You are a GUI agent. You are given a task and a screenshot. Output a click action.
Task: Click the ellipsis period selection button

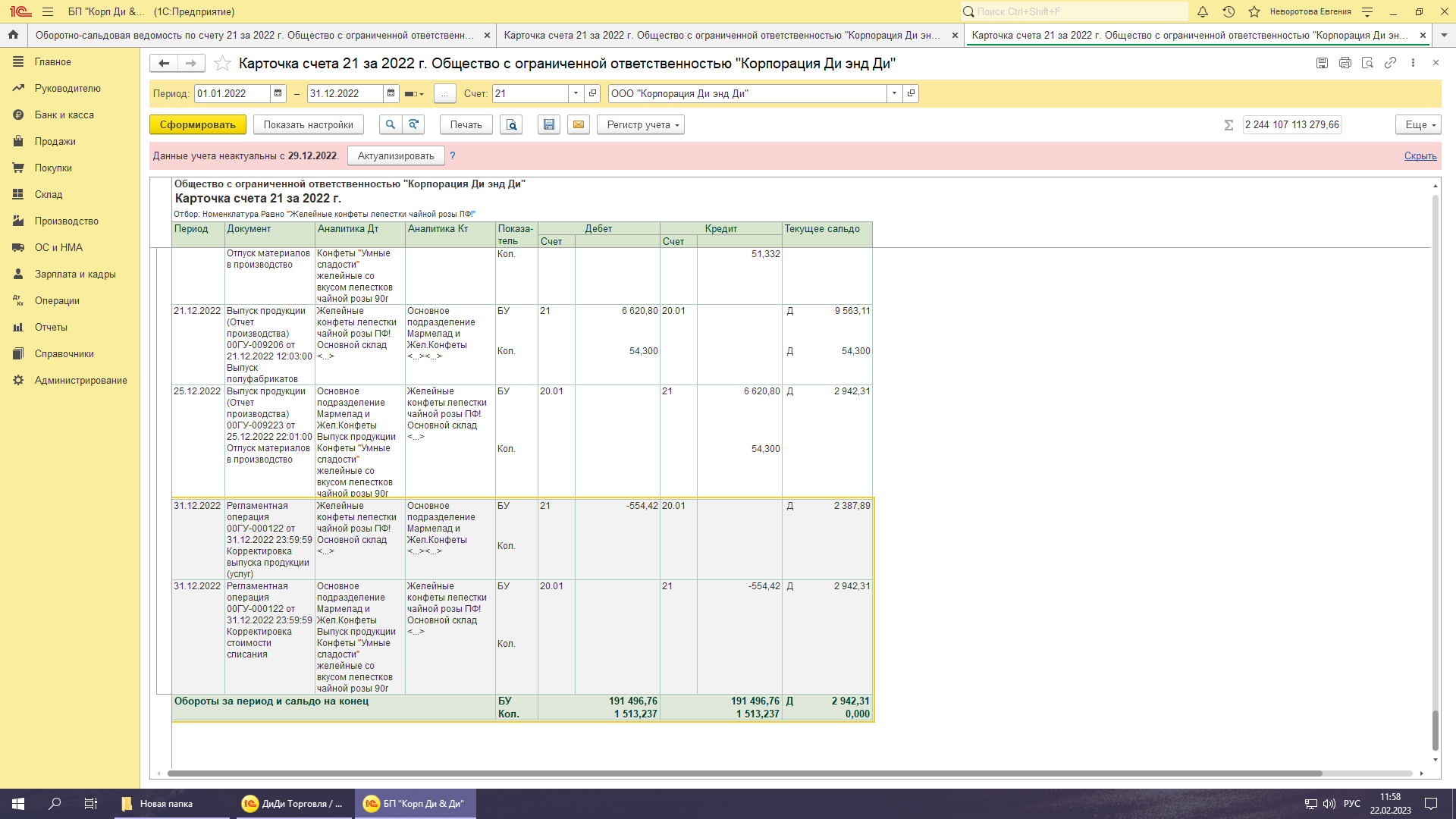444,93
